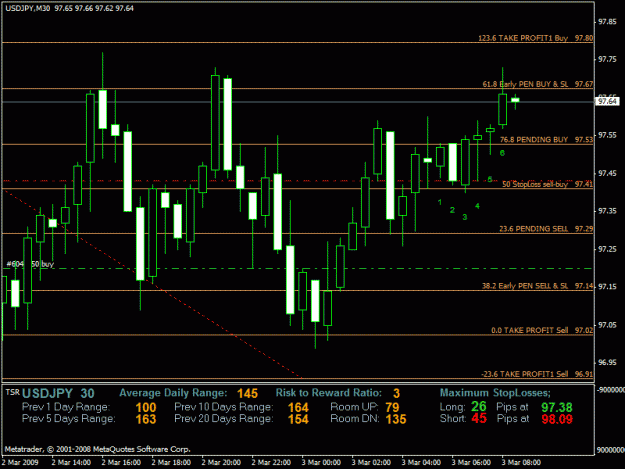The width and height of the screenshot is (625, 469).
Task: Select the '50 StopLoss sell-buy 97.41' label
Action: pos(547,184)
